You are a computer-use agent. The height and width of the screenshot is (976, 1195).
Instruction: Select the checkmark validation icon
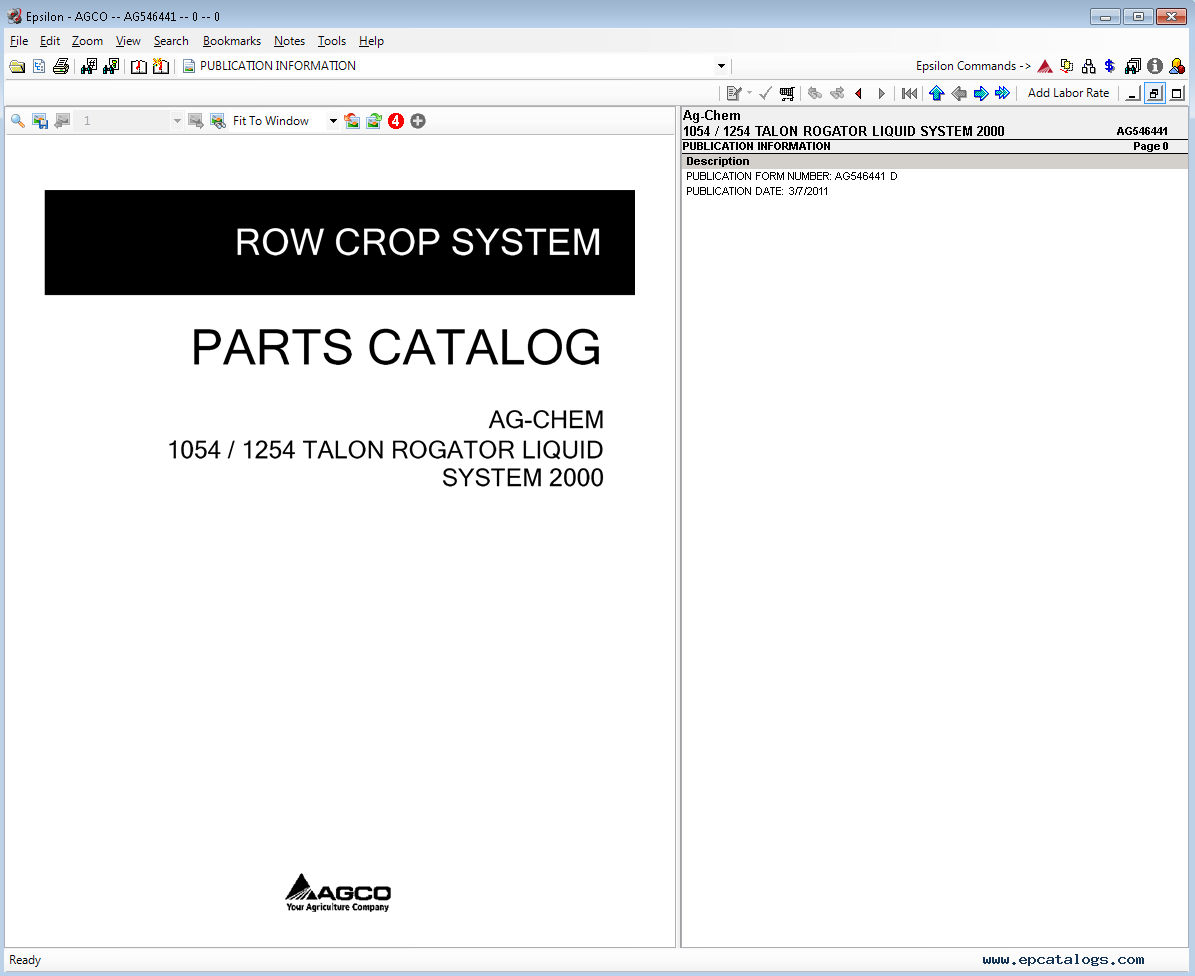coord(765,92)
